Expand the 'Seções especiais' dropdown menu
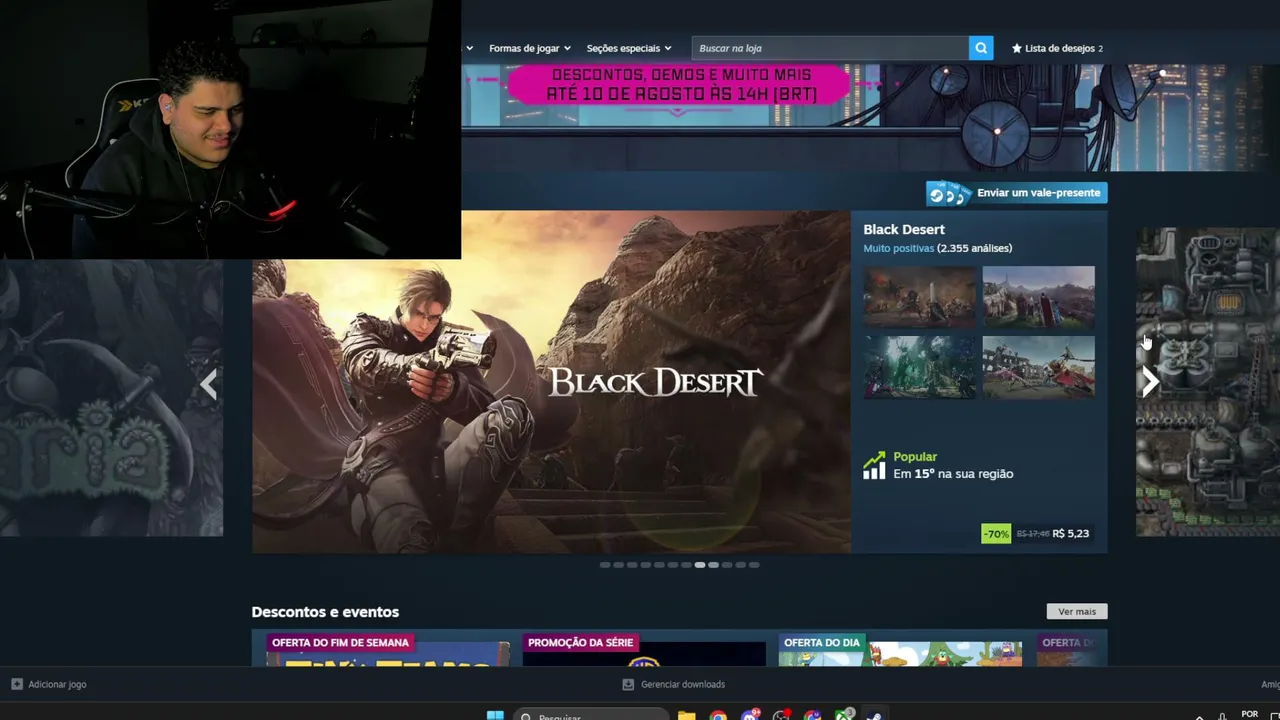Screen dimensions: 1280x720 629,48
